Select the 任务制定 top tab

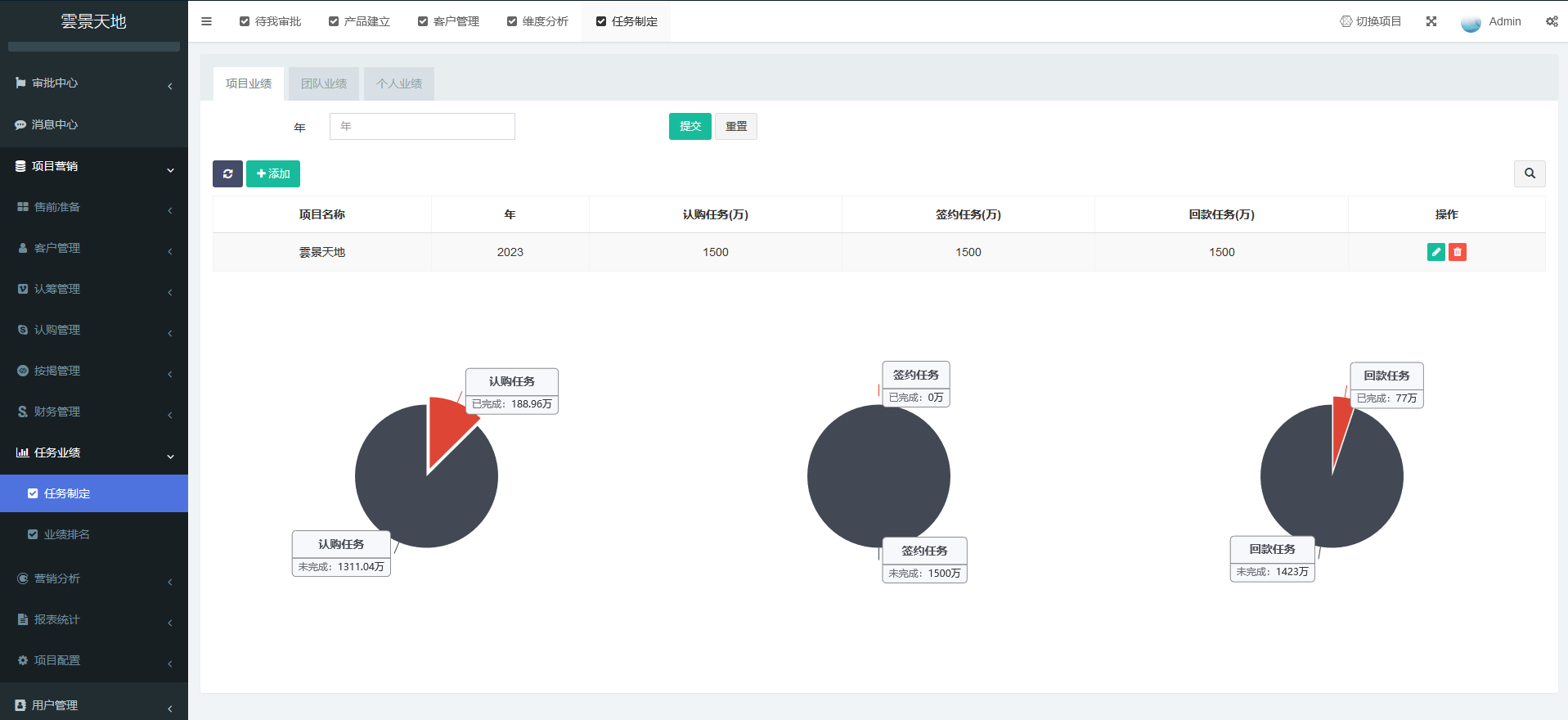coord(627,21)
